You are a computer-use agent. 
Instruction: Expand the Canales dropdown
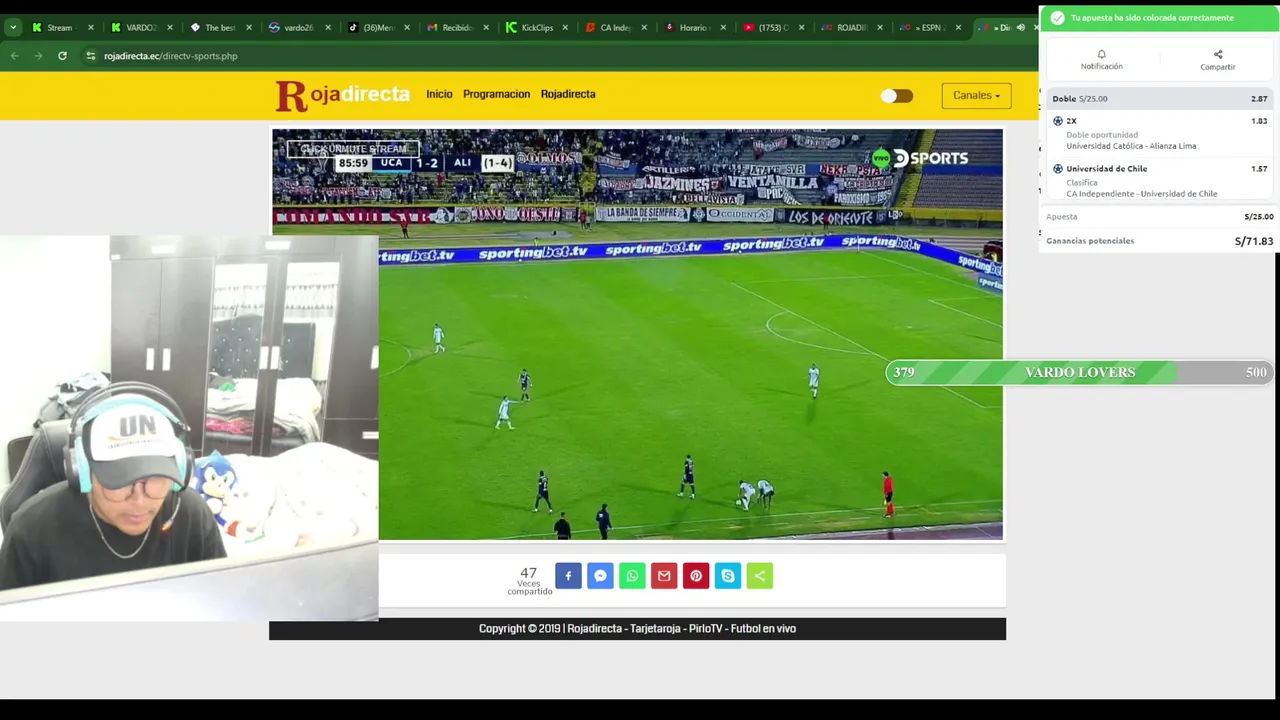pos(976,96)
